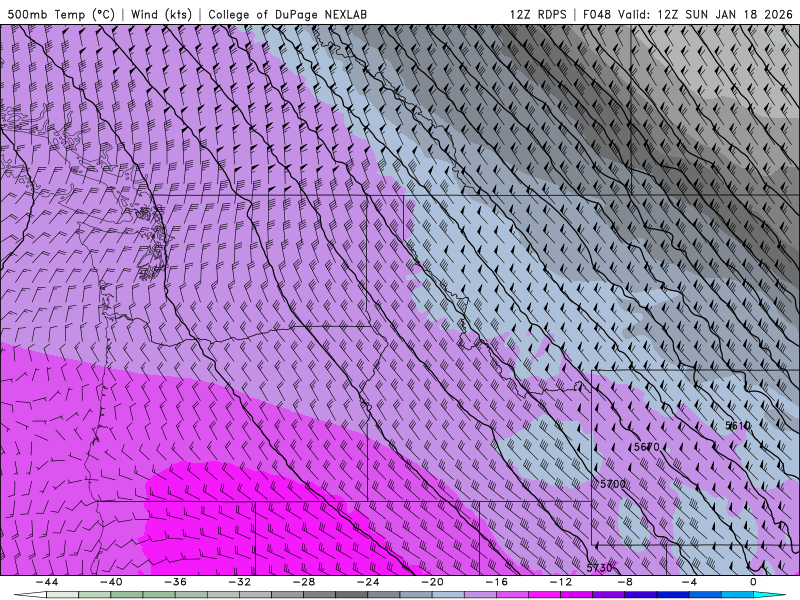
Task: Click the -16 colorbar label
Action: (x=496, y=582)
